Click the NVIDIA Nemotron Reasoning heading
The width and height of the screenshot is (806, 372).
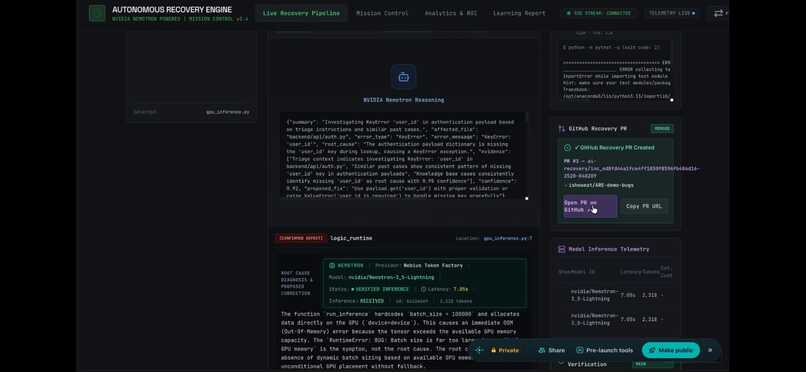(404, 100)
